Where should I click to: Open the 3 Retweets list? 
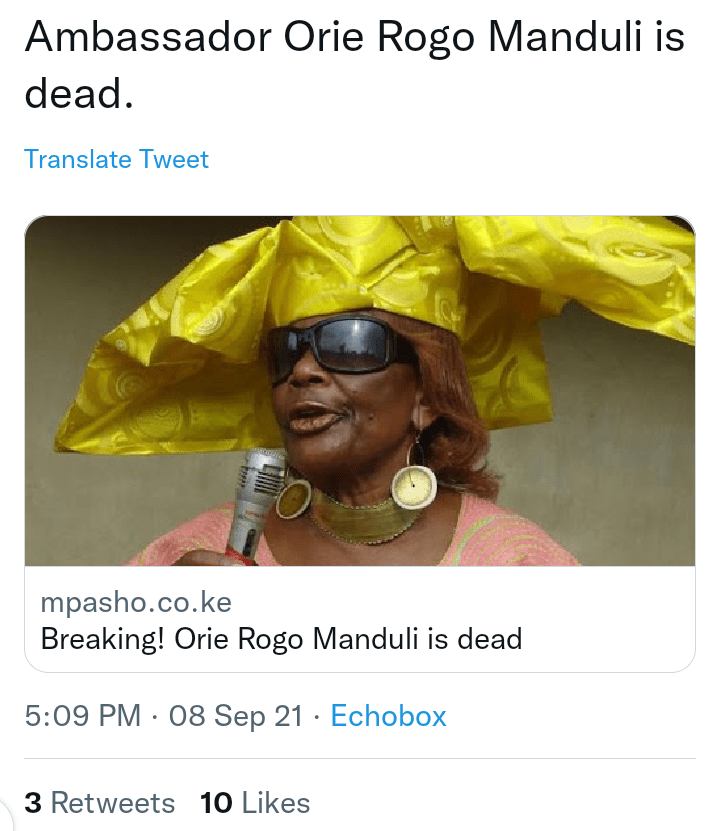pos(100,802)
